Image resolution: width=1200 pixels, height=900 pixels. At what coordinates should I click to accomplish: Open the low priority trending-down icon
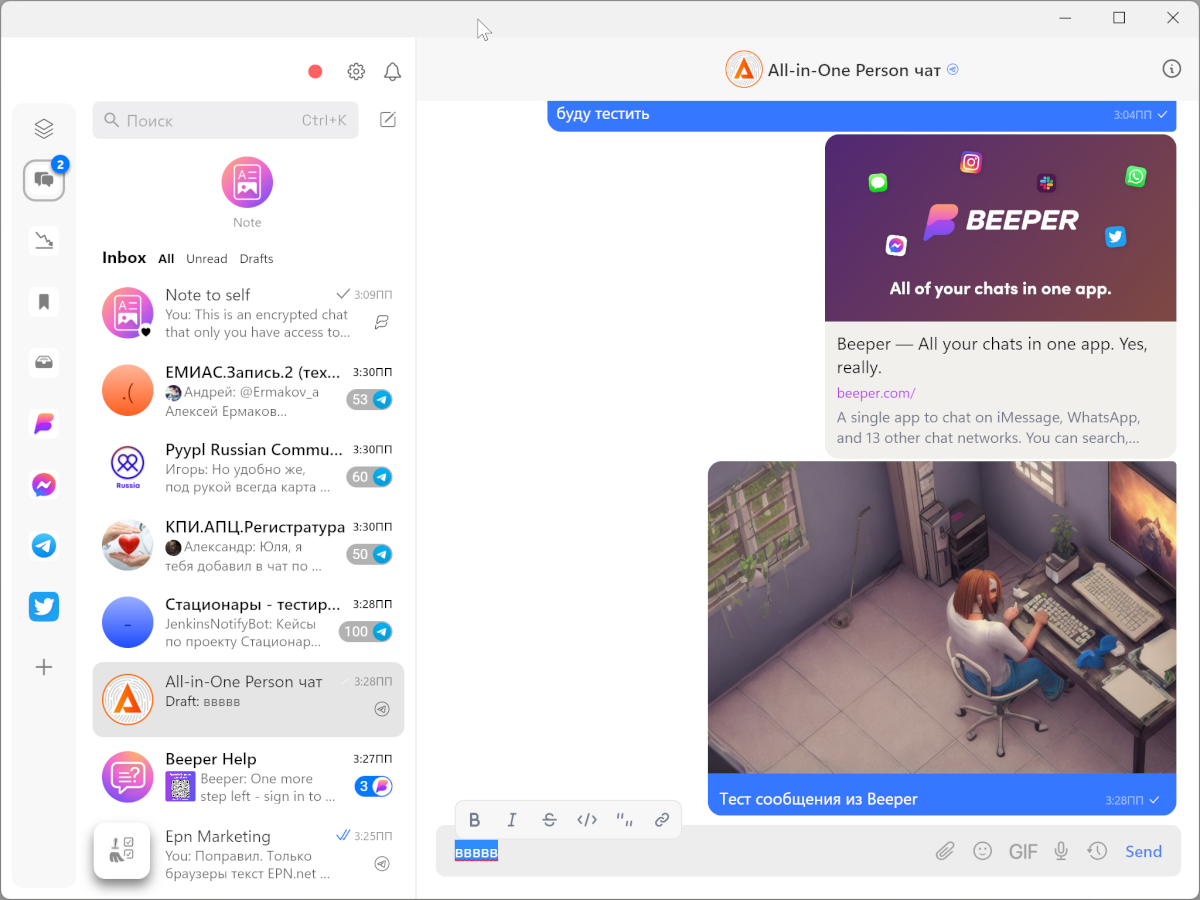click(x=44, y=241)
